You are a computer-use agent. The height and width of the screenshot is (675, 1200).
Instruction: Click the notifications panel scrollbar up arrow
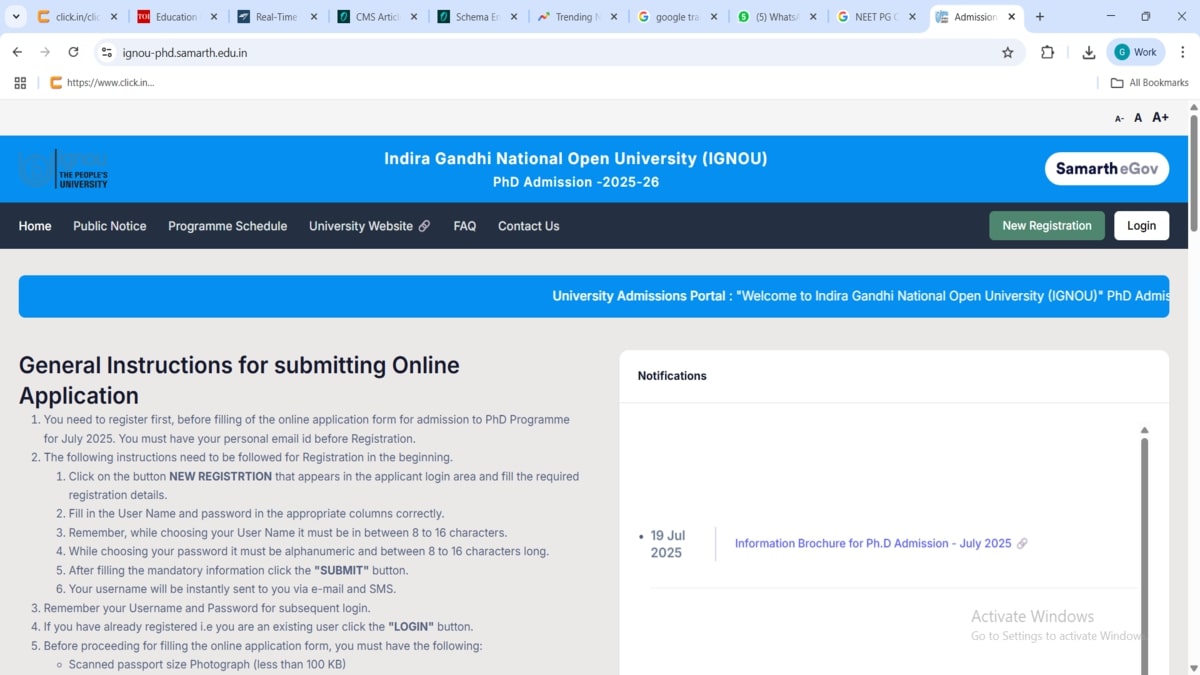tap(1144, 430)
